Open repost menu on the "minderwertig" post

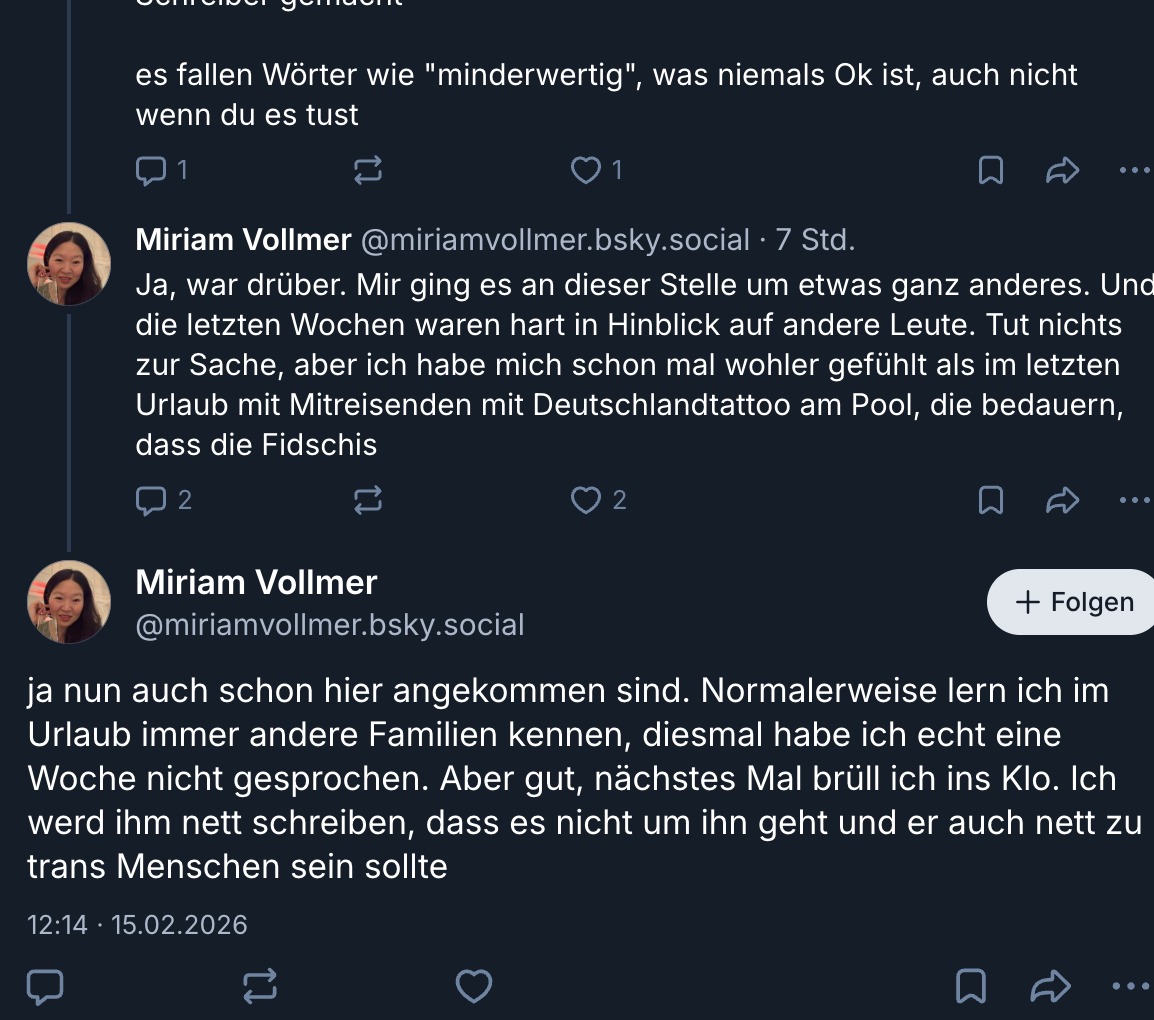[368, 171]
